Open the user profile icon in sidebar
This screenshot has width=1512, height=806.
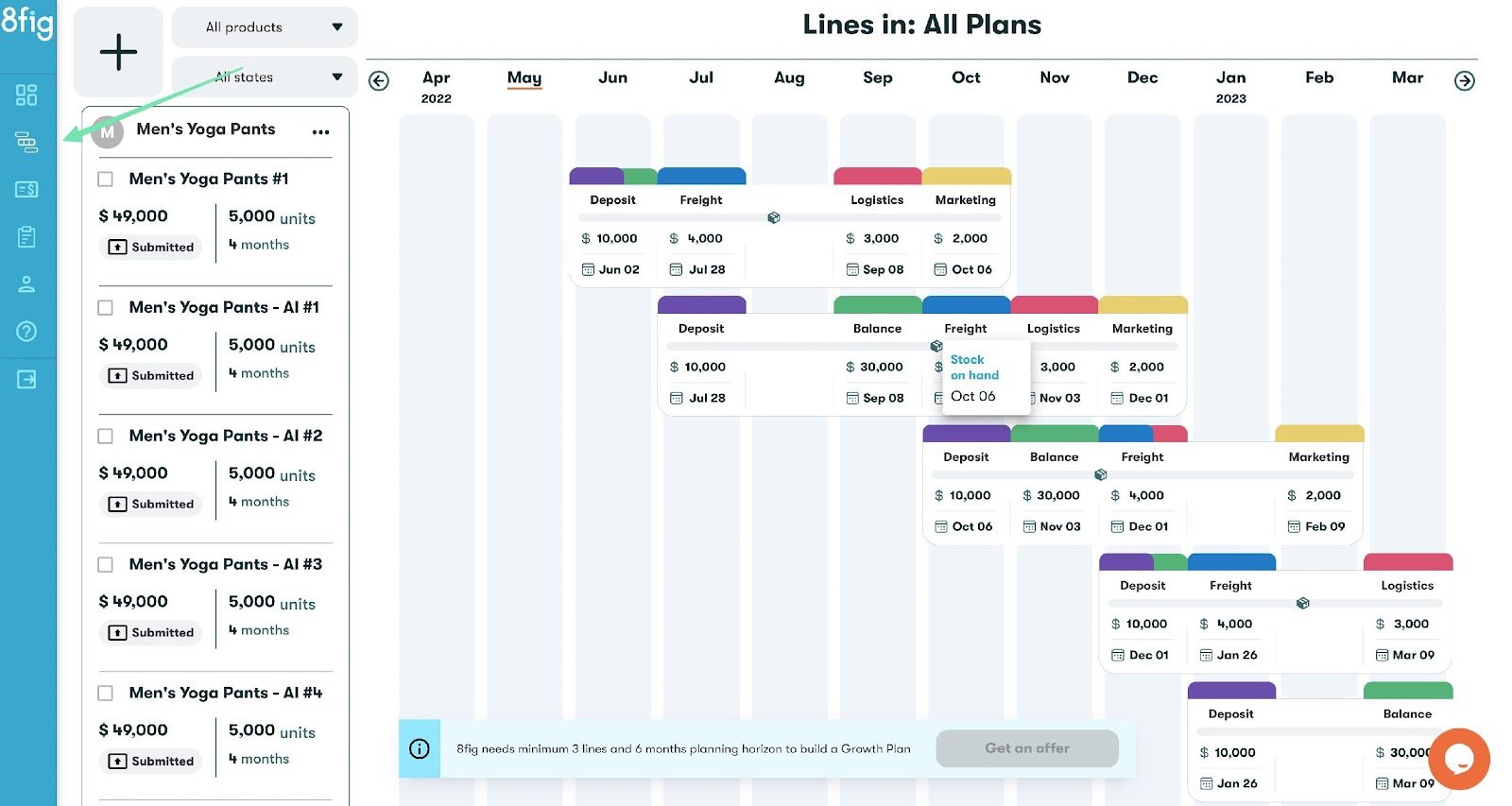coord(26,284)
